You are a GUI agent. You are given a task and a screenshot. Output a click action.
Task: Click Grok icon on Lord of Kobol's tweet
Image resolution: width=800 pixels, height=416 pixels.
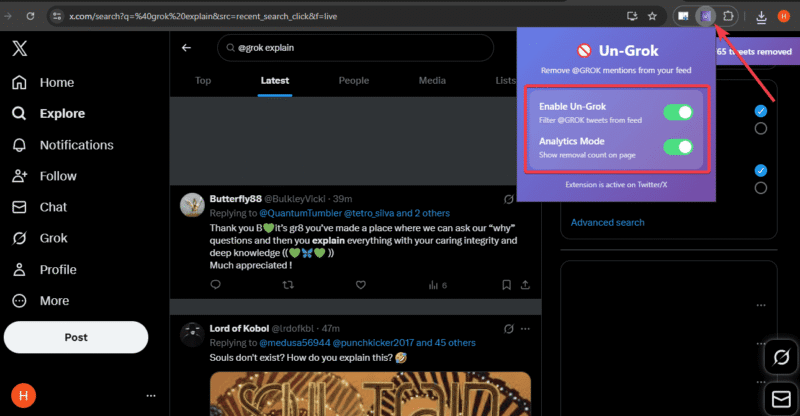(509, 329)
